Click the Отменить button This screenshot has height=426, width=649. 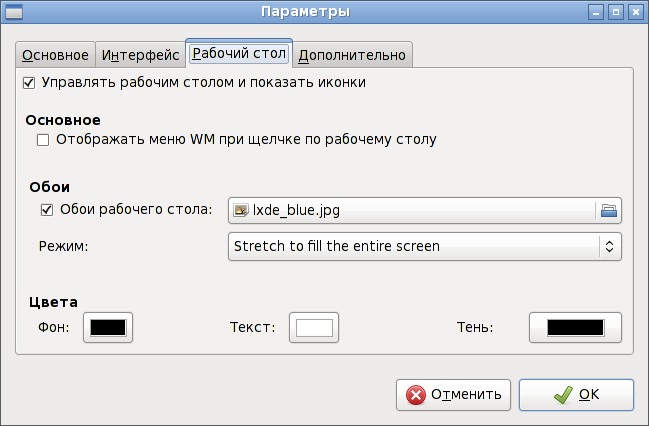453,395
